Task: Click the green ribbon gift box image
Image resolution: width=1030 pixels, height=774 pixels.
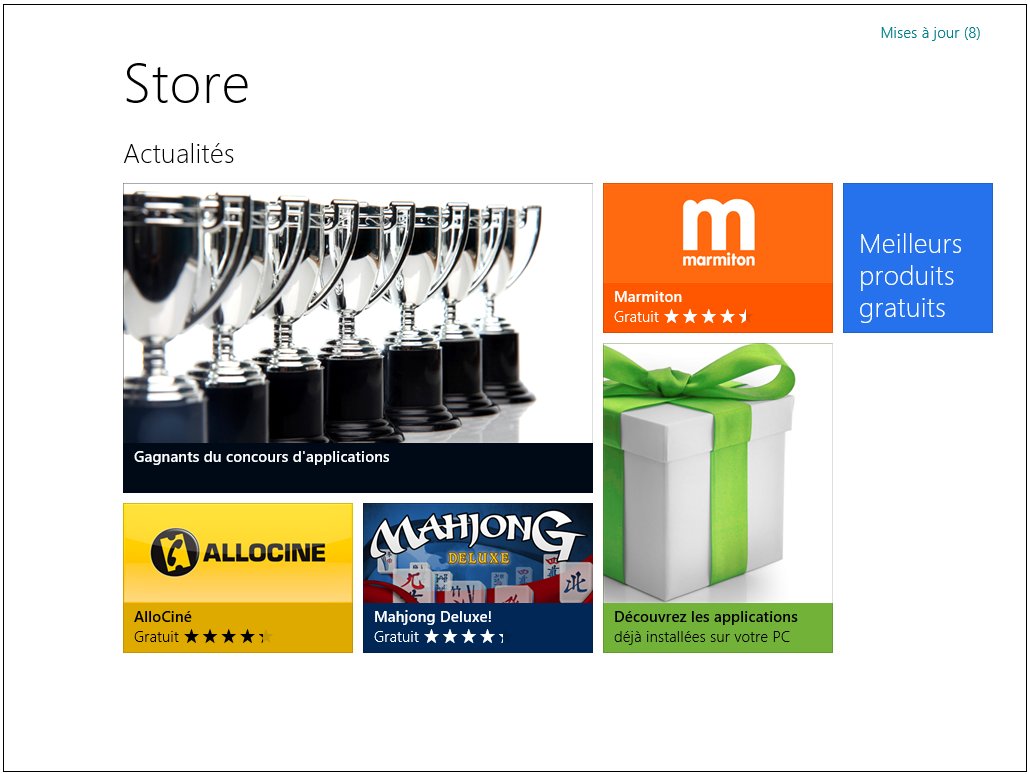Action: tap(718, 473)
